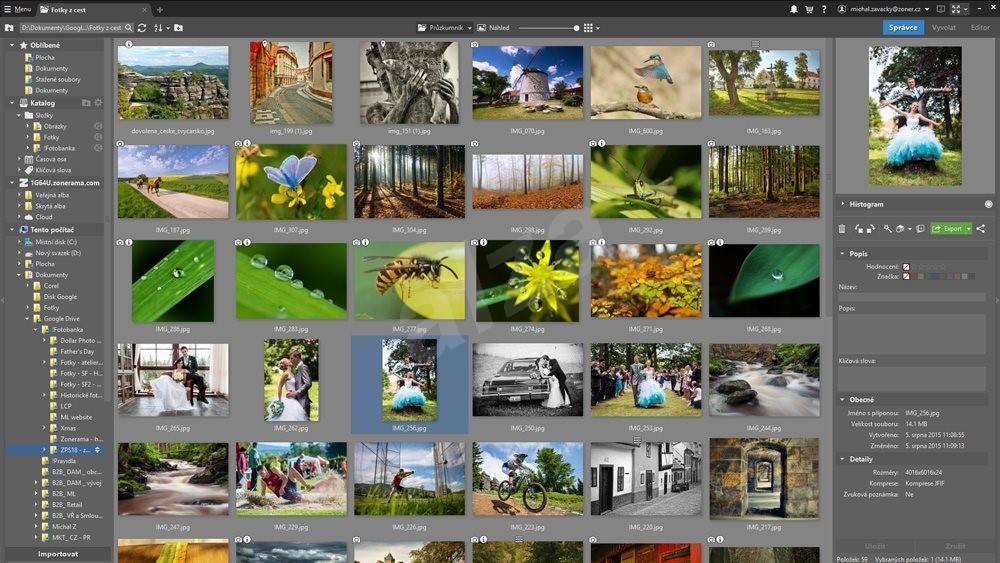This screenshot has height=563, width=1000.
Task: Open the shopping cart icon
Action: point(809,9)
